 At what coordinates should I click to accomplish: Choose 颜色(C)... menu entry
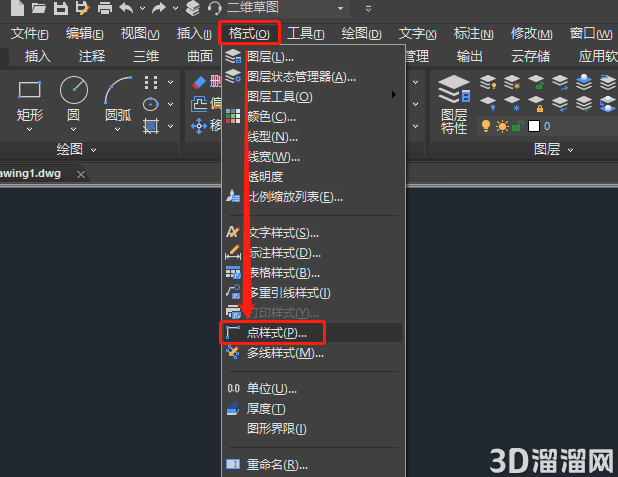tap(313, 116)
